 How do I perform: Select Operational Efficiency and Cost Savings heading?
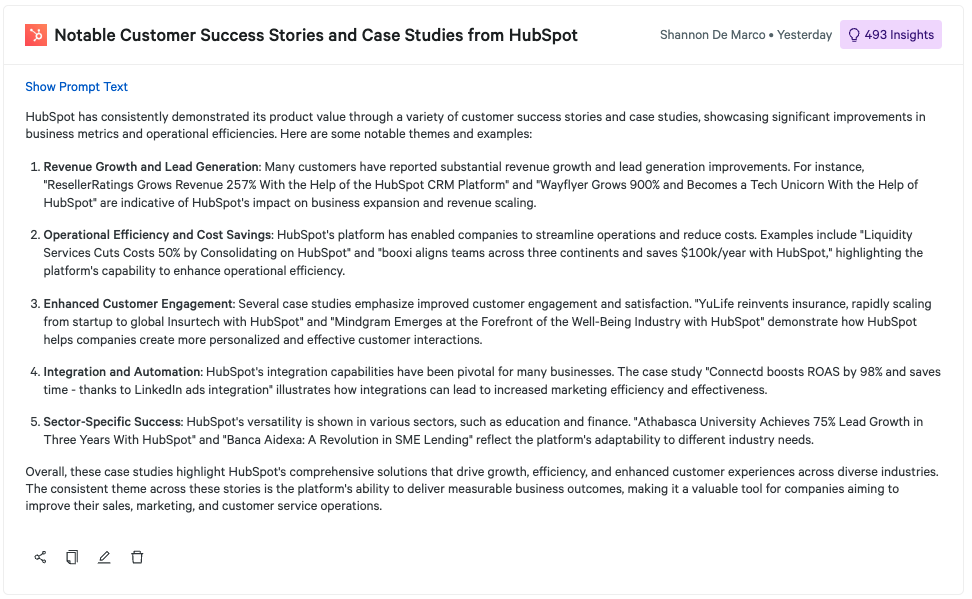coord(157,235)
